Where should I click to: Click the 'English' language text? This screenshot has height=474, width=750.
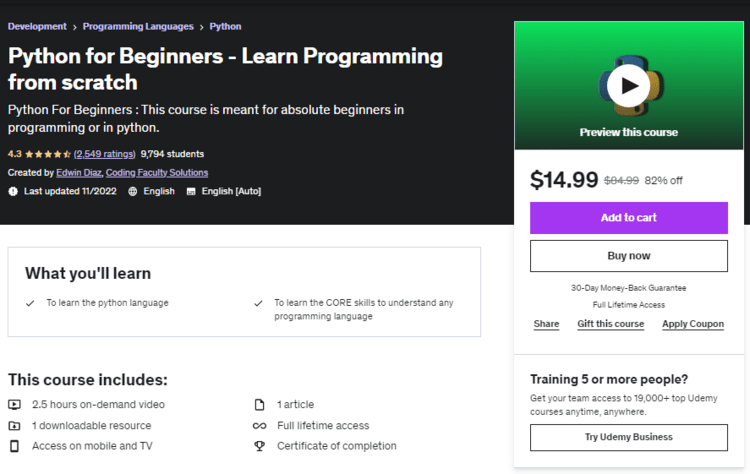point(159,191)
